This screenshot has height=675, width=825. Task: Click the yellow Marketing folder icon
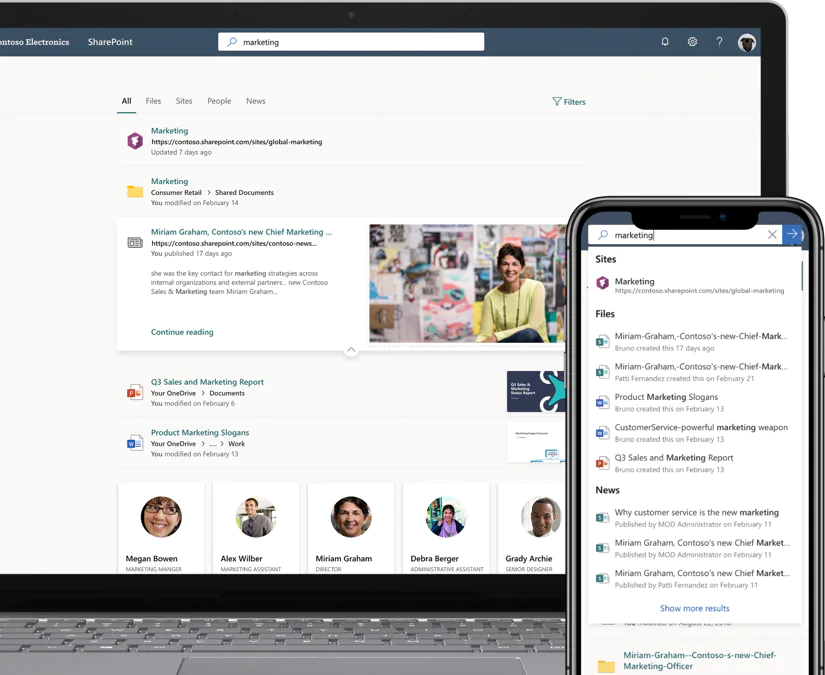pyautogui.click(x=135, y=192)
